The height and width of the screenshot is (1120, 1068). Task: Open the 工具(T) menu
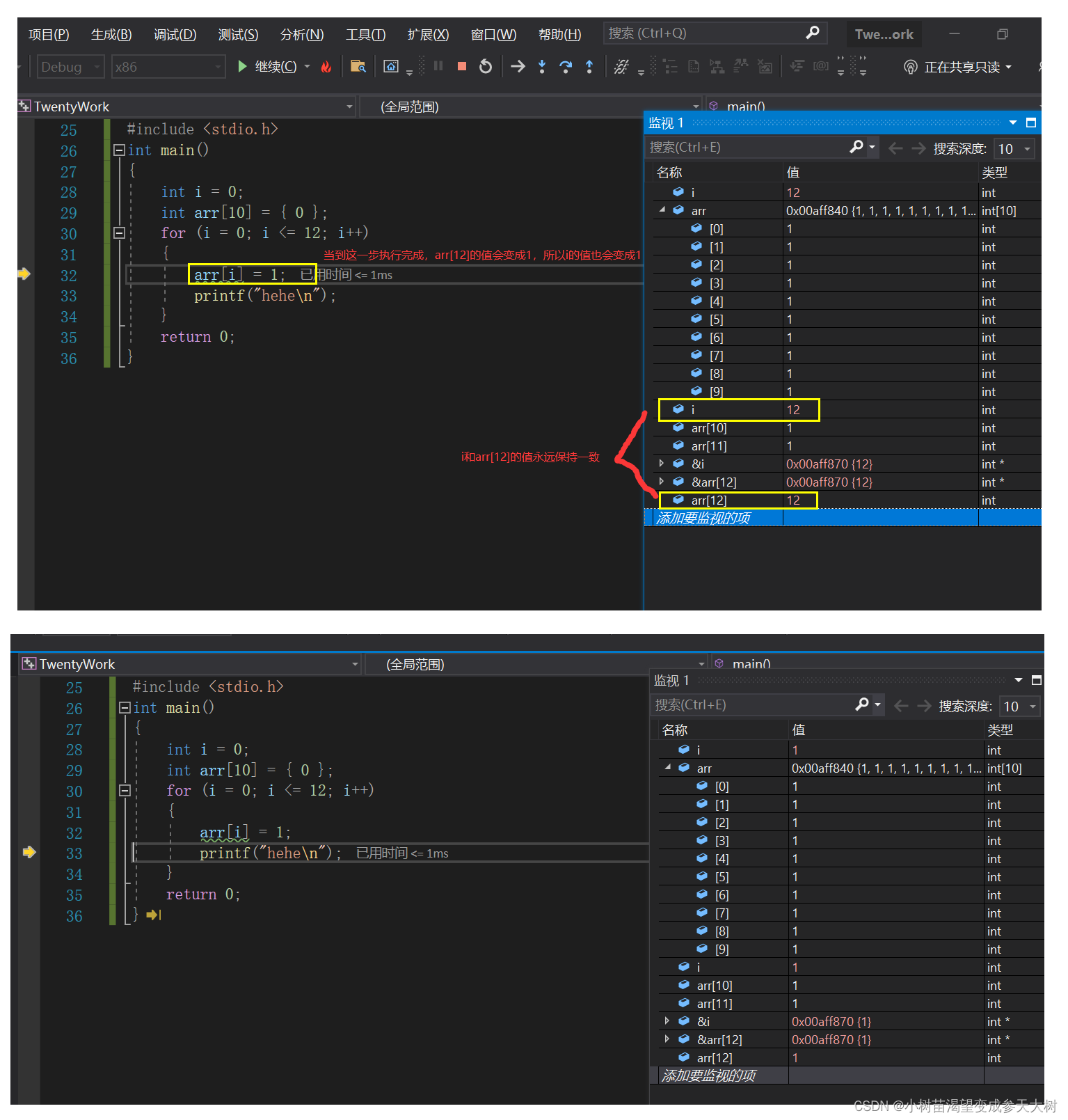click(365, 34)
